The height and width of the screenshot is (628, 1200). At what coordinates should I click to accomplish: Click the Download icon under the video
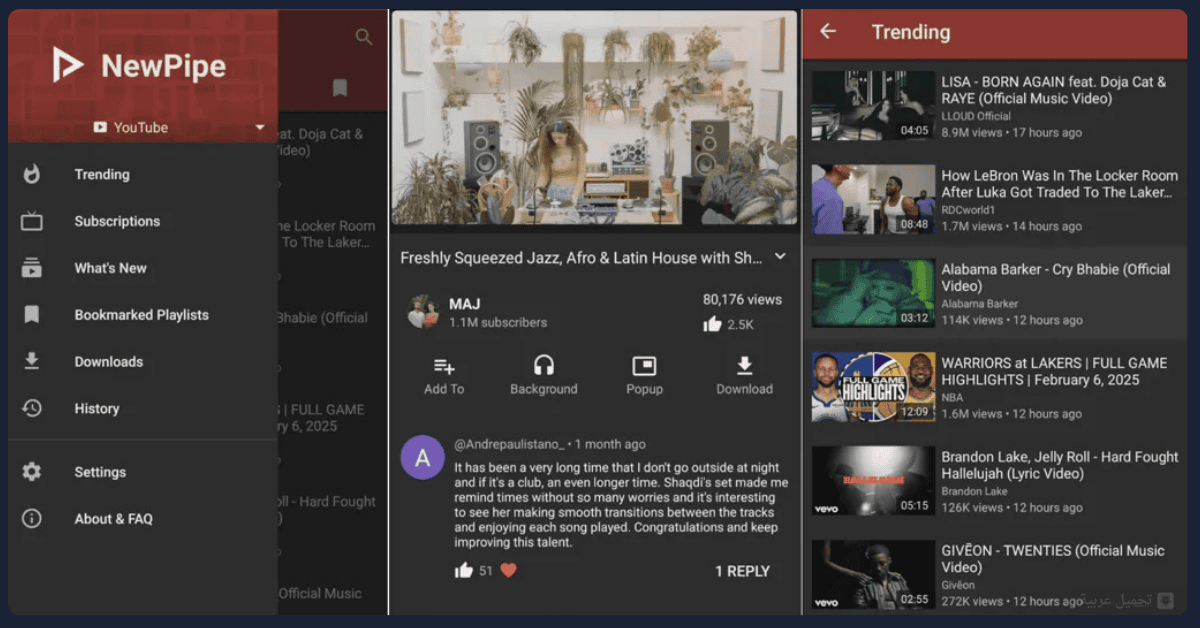click(x=744, y=365)
